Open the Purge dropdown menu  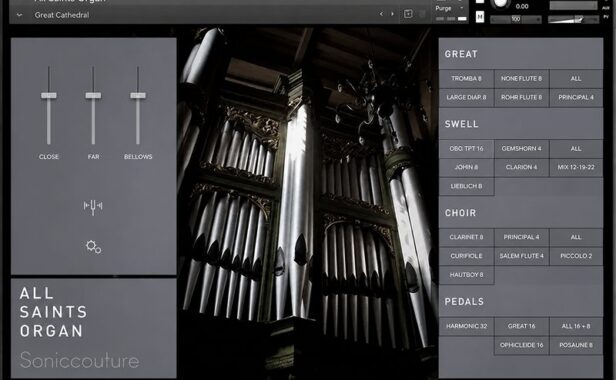coord(450,8)
